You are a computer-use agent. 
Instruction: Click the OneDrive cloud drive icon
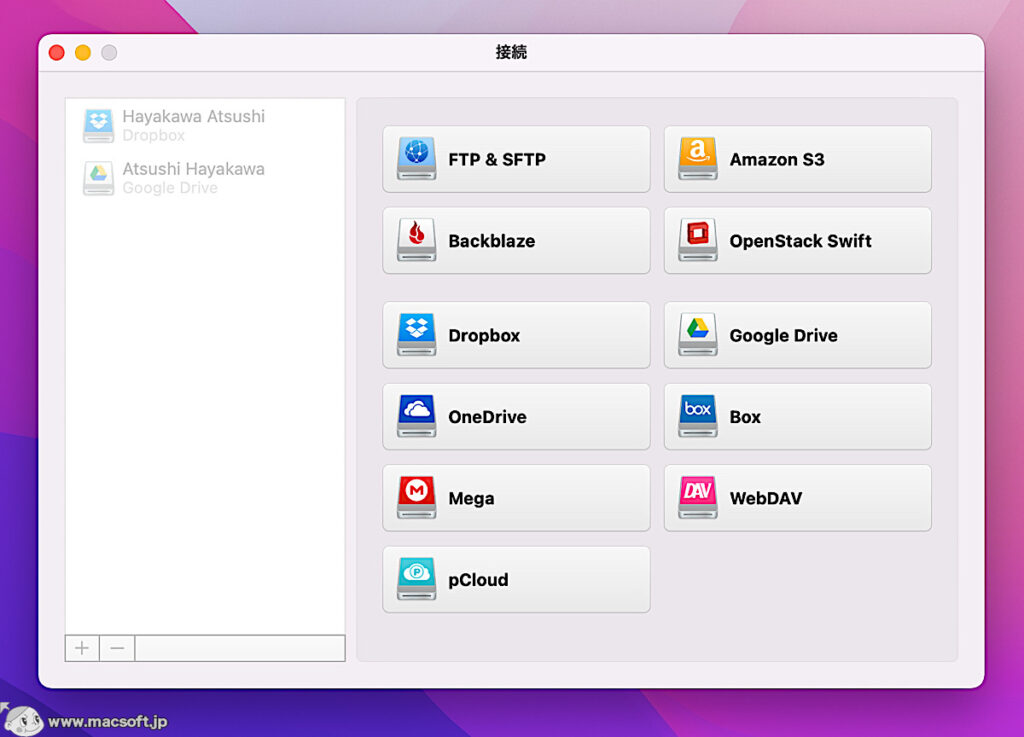coord(417,416)
